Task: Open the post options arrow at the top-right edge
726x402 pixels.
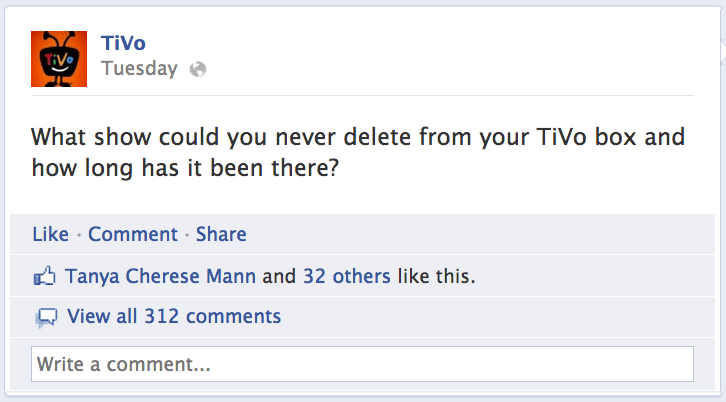Action: click(x=723, y=52)
